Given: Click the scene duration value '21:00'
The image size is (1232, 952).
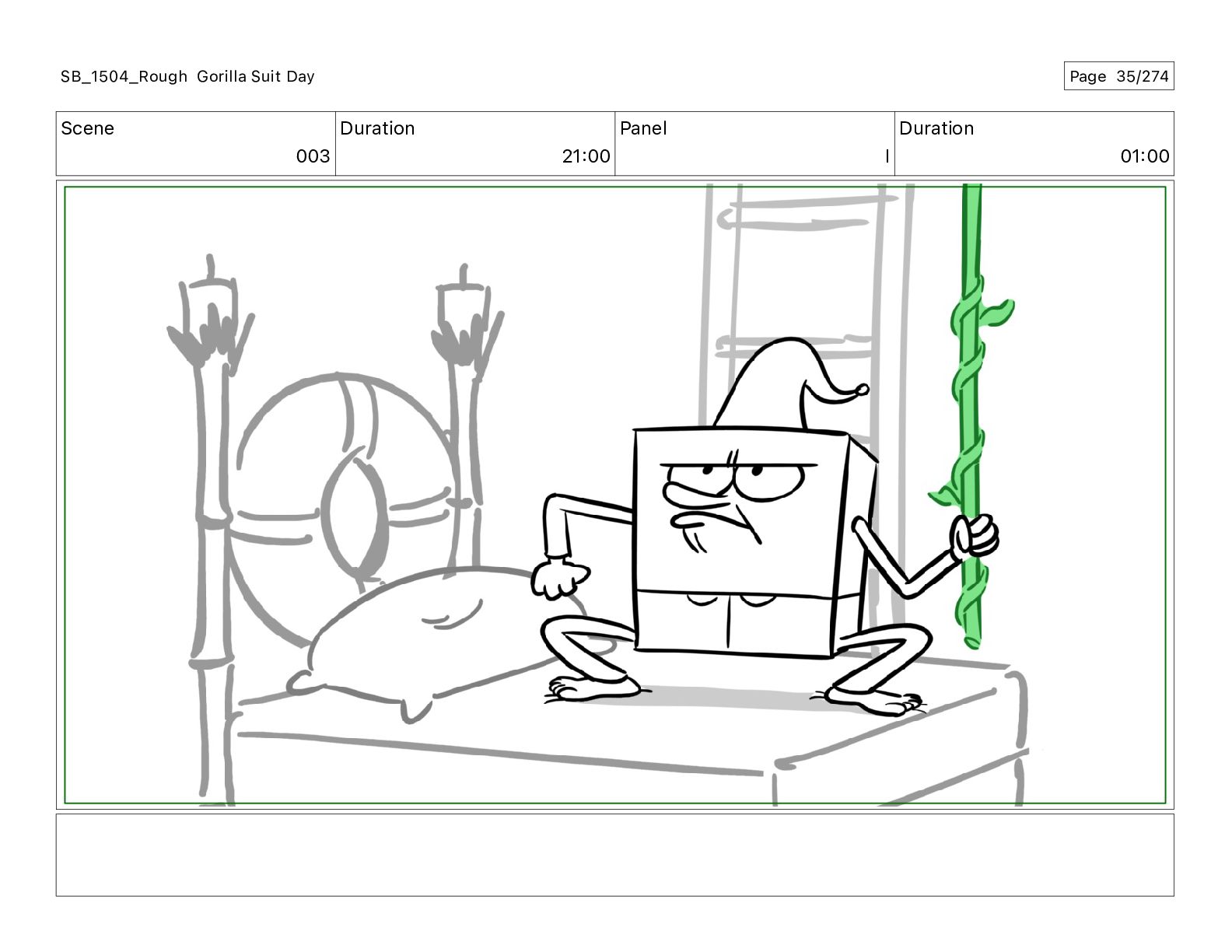Looking at the screenshot, I should click(x=586, y=156).
